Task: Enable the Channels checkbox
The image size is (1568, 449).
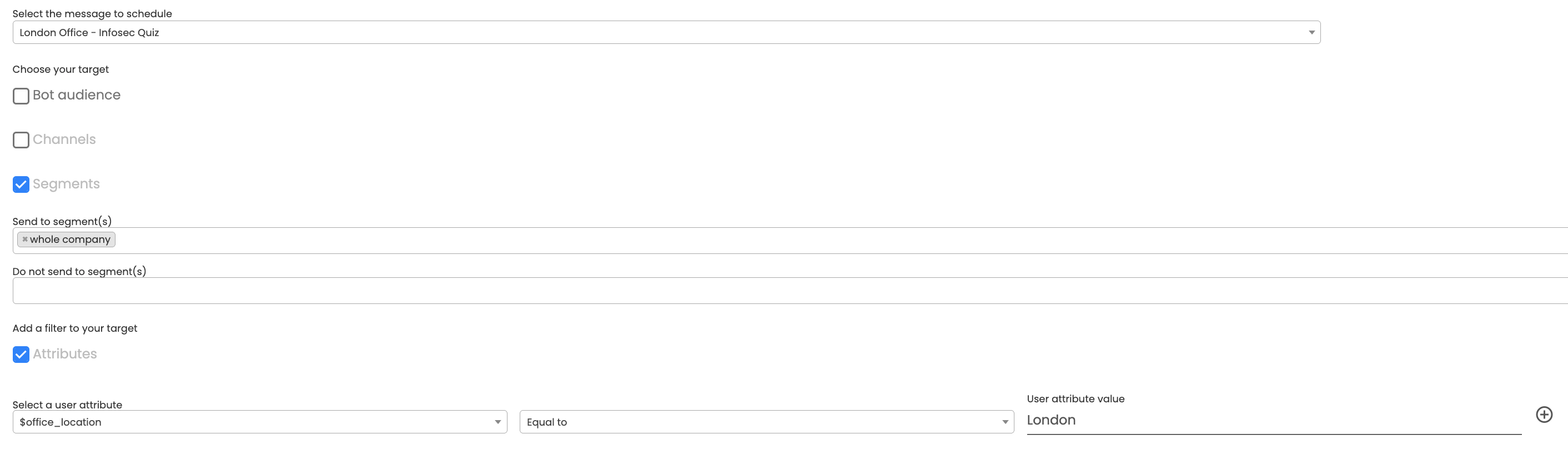Action: [21, 140]
